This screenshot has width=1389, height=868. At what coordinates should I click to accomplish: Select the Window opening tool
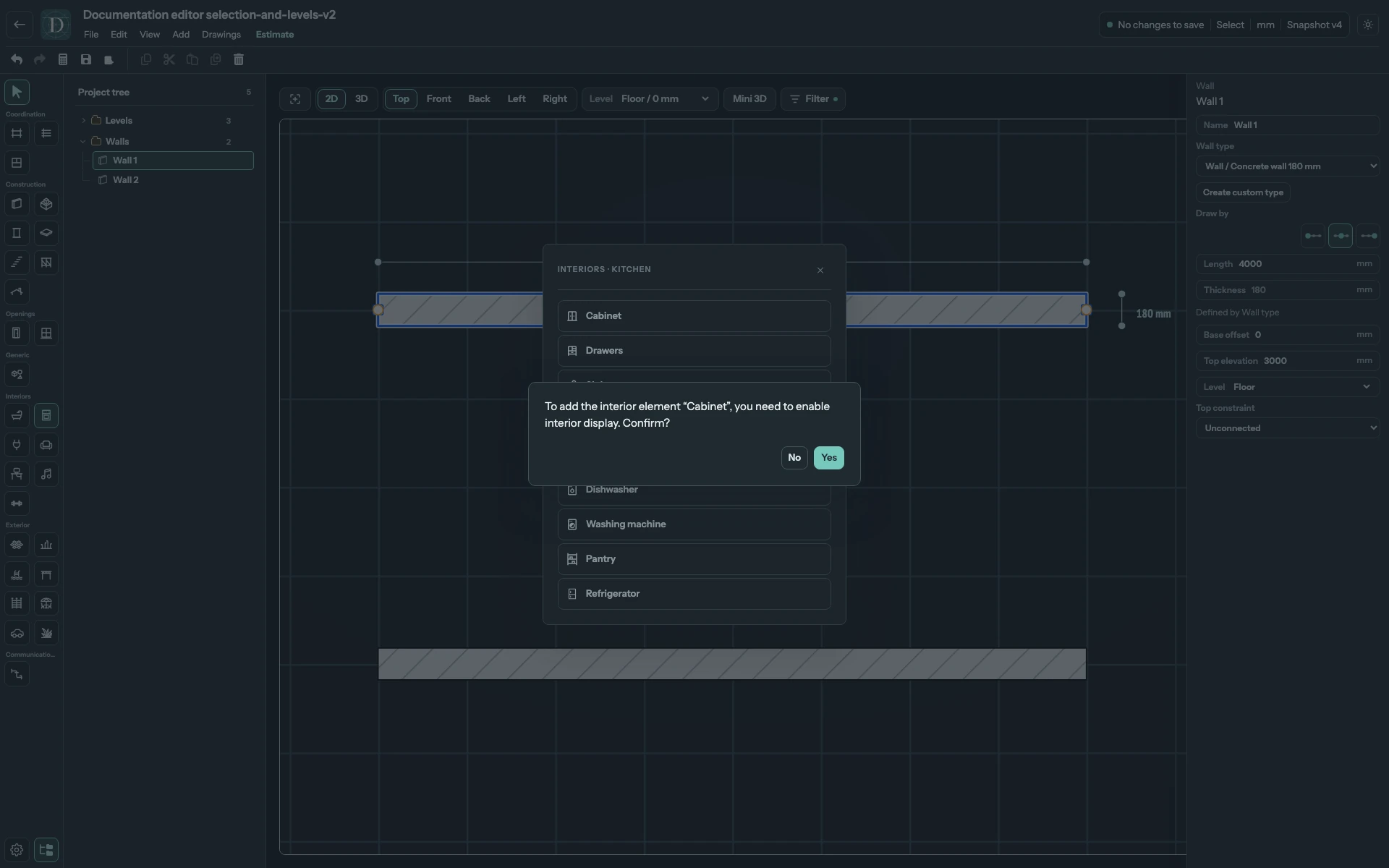(46, 333)
